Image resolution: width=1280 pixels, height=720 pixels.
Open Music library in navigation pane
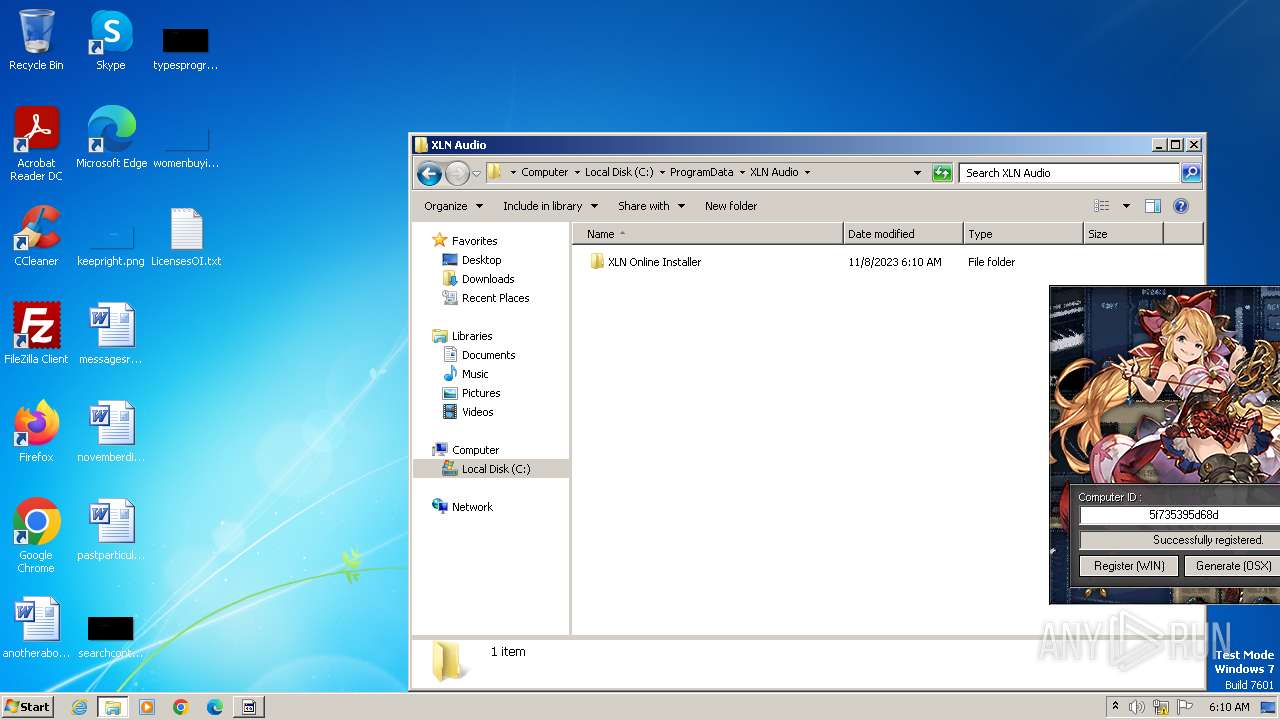click(475, 374)
